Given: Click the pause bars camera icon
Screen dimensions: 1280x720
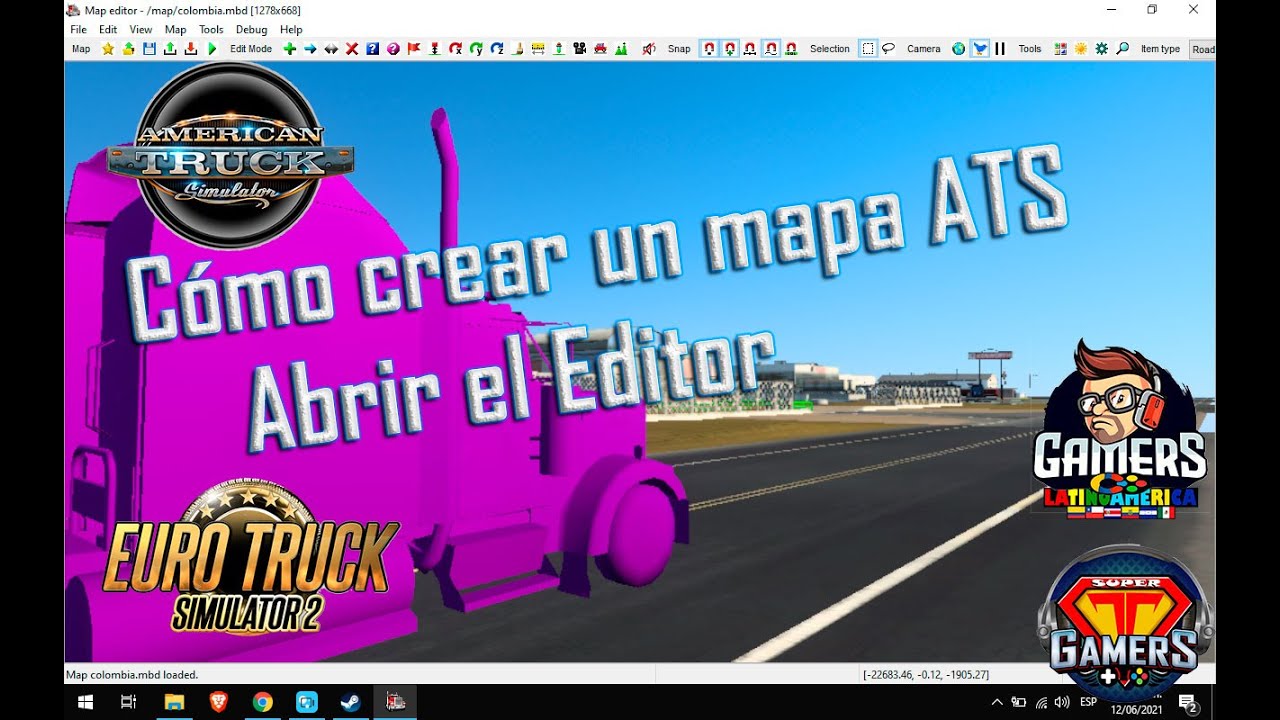Looking at the screenshot, I should [x=1000, y=48].
